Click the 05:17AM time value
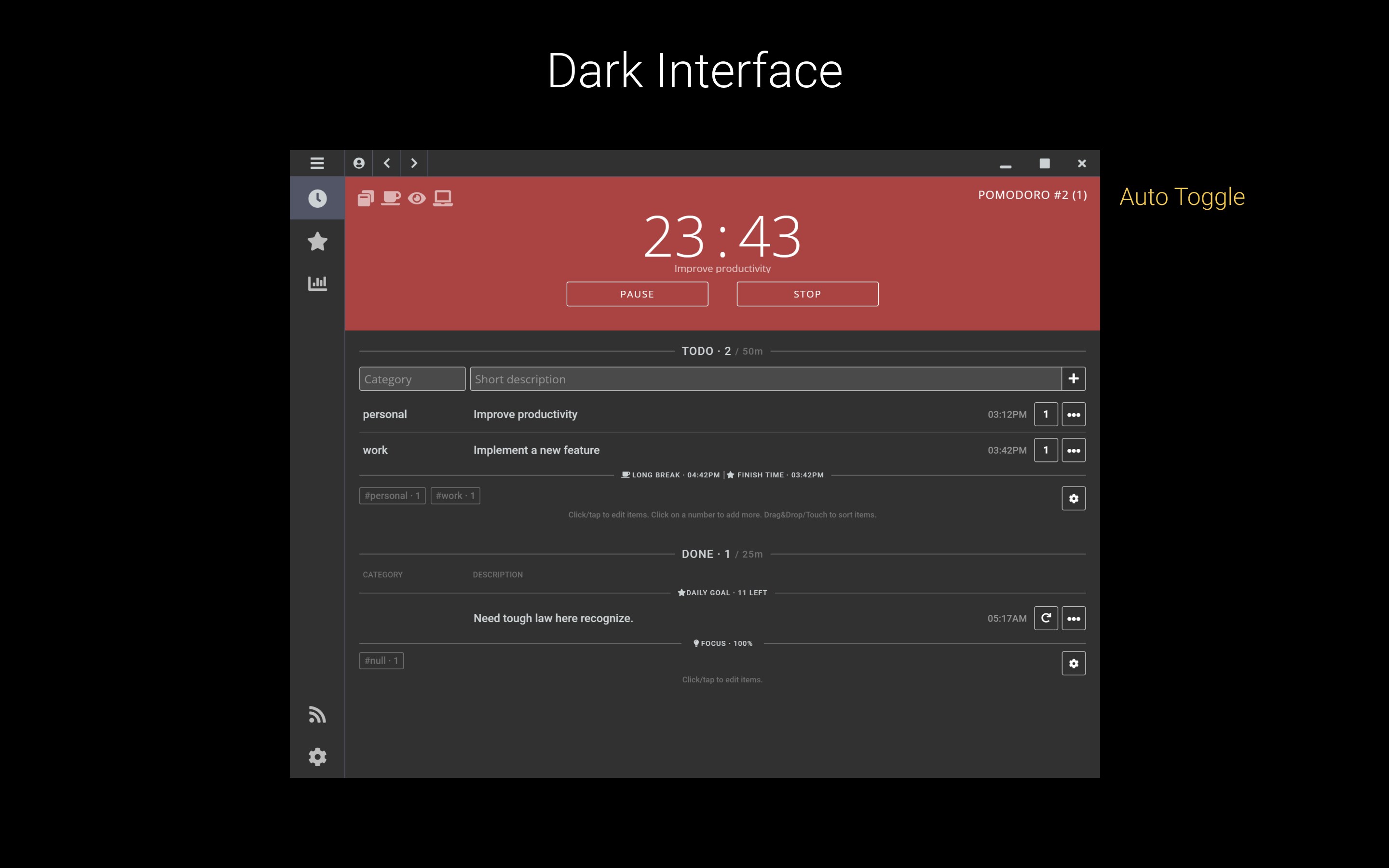 pyautogui.click(x=1007, y=618)
